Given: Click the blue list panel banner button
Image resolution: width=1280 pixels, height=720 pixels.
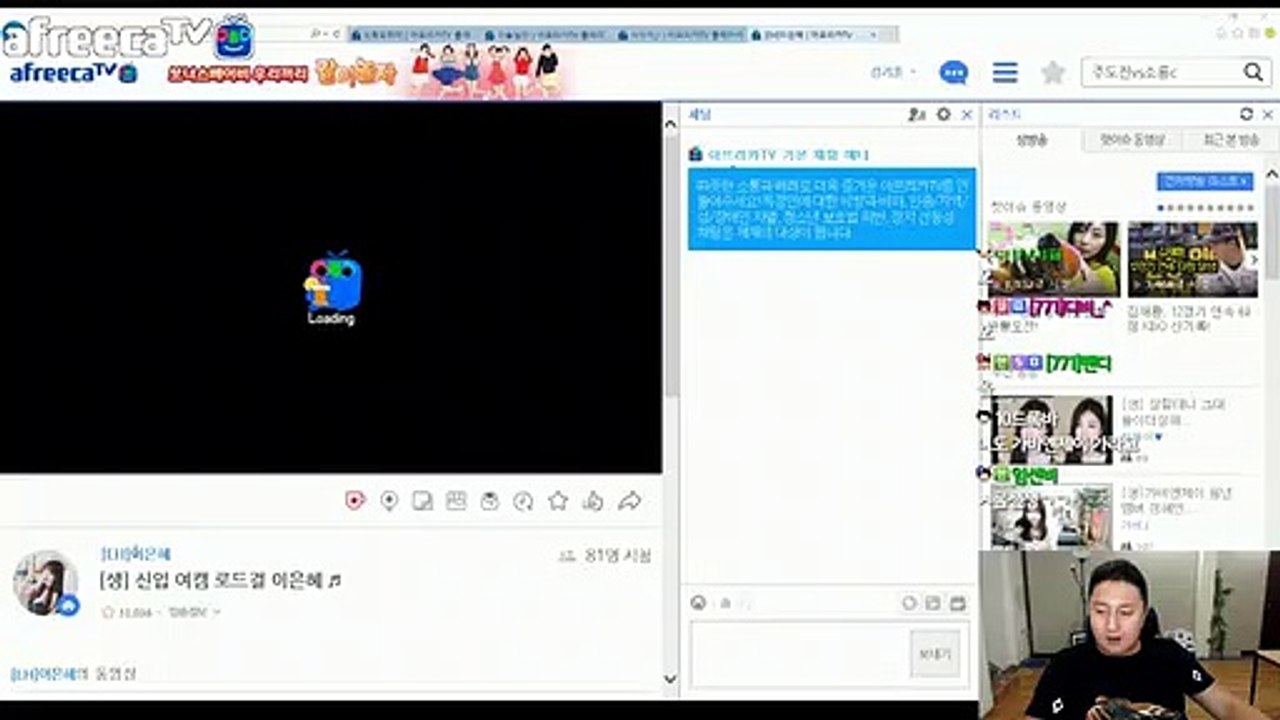Looking at the screenshot, I should 1205,181.
